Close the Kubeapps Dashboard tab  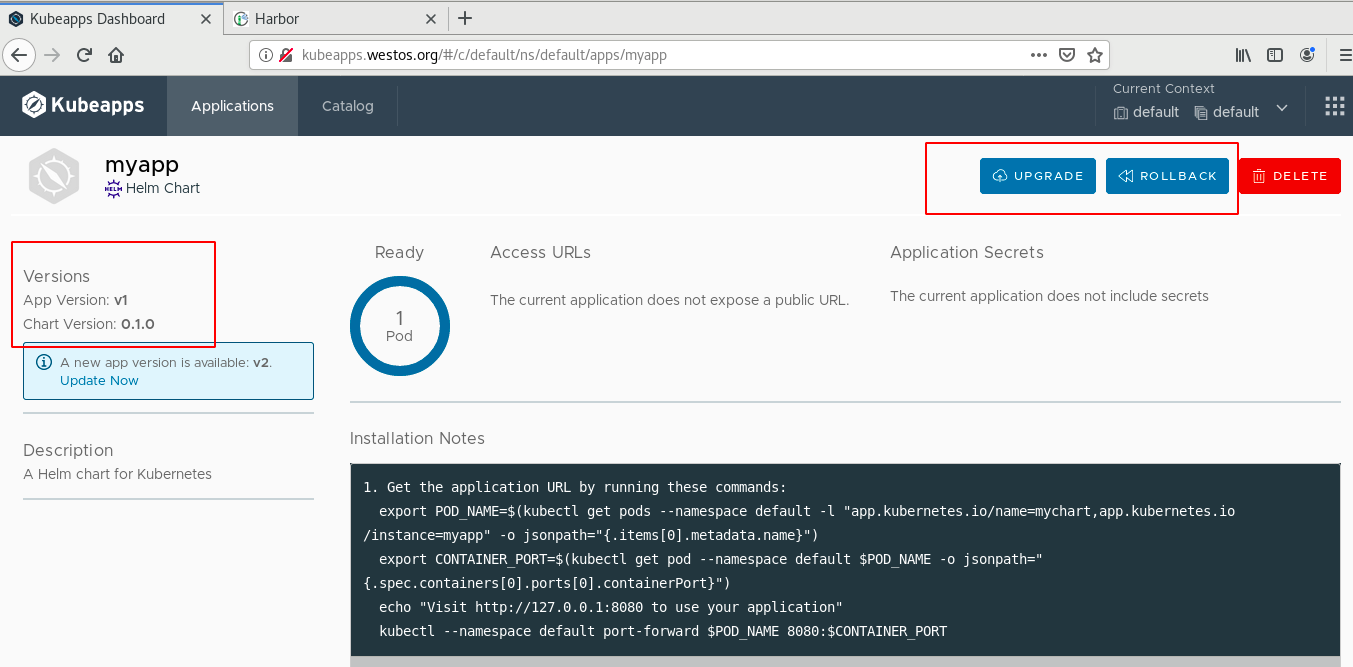(205, 18)
